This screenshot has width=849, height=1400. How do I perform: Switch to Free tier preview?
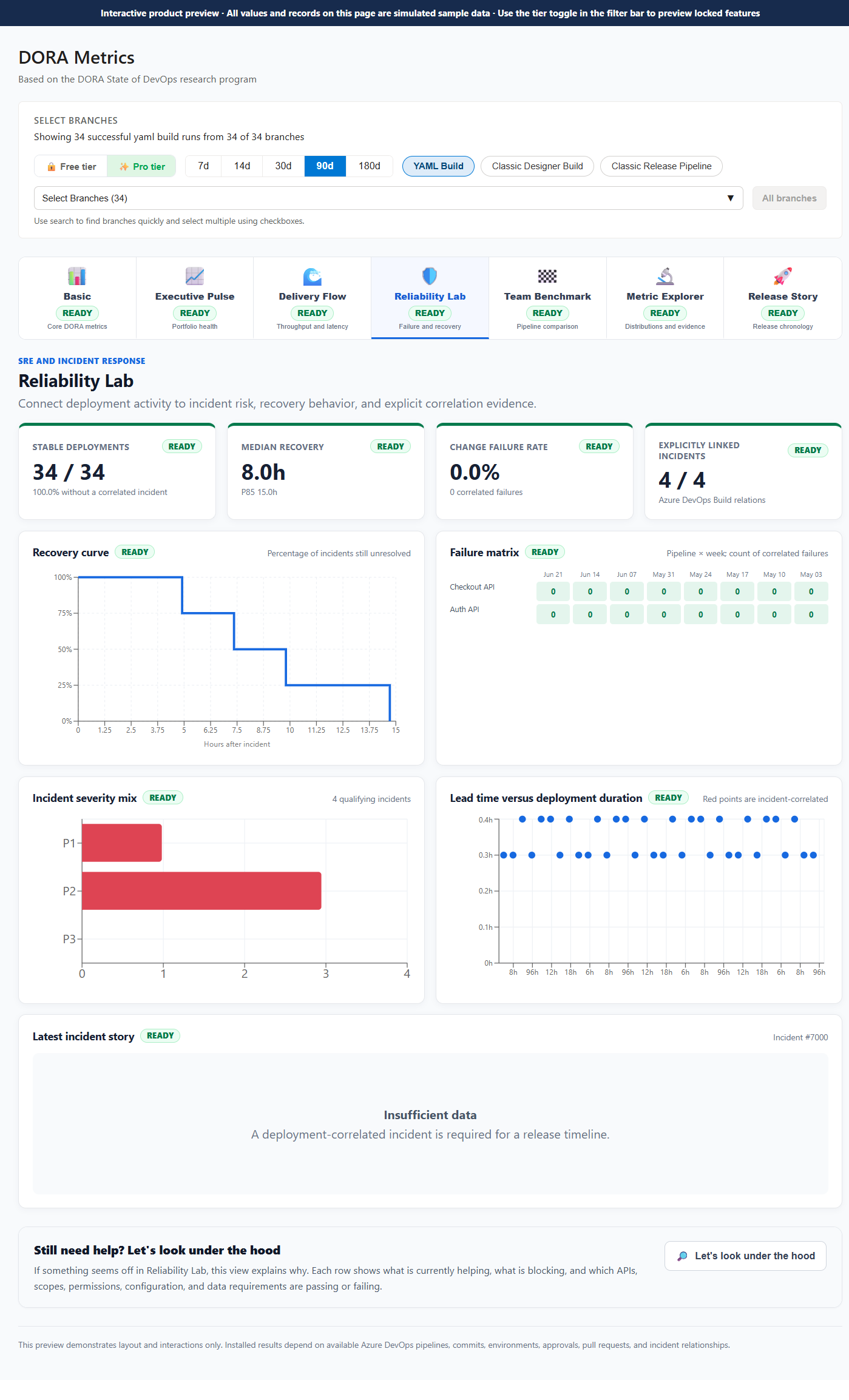click(71, 166)
